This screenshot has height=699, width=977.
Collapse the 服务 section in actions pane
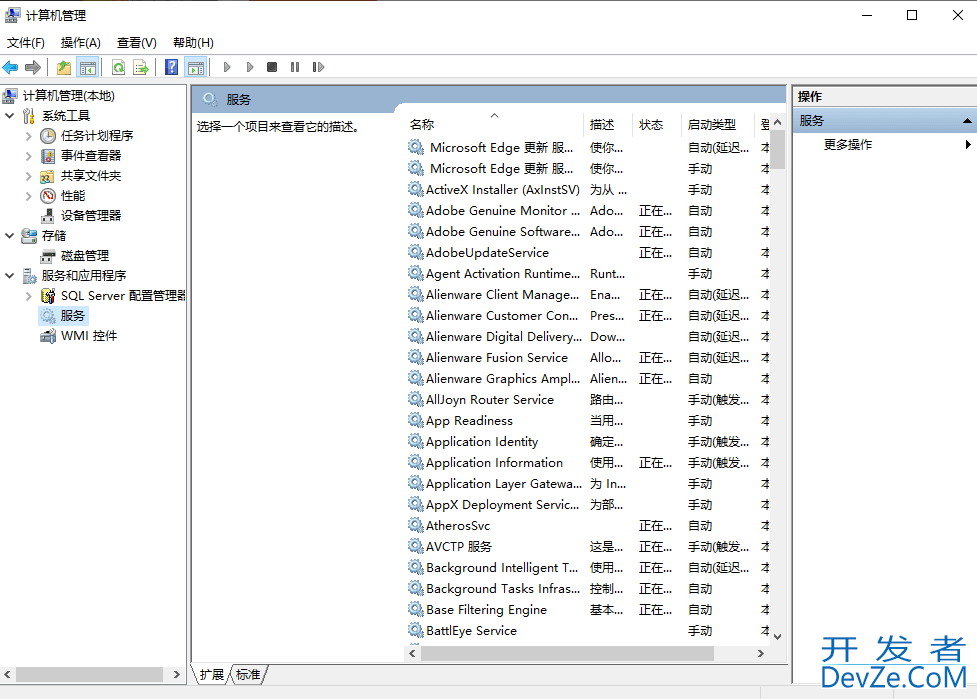[x=966, y=121]
